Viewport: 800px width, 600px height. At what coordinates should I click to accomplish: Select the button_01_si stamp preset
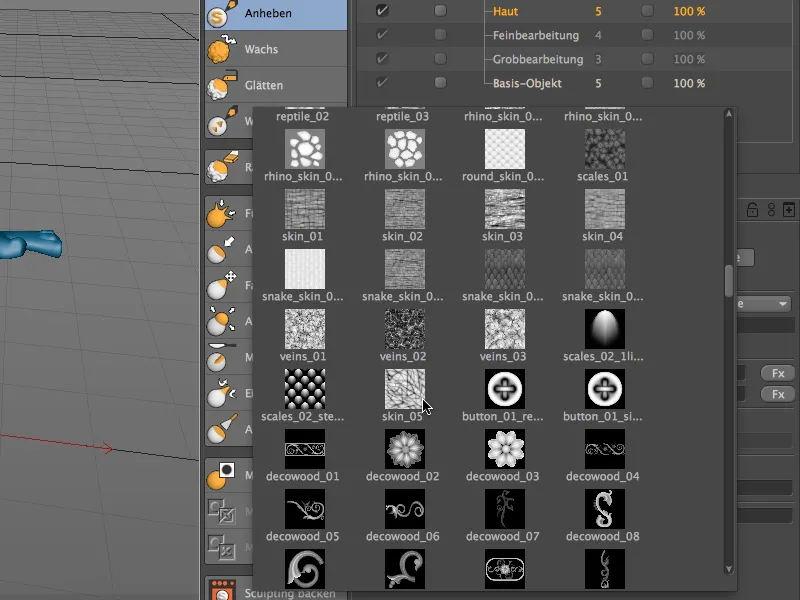[605, 389]
